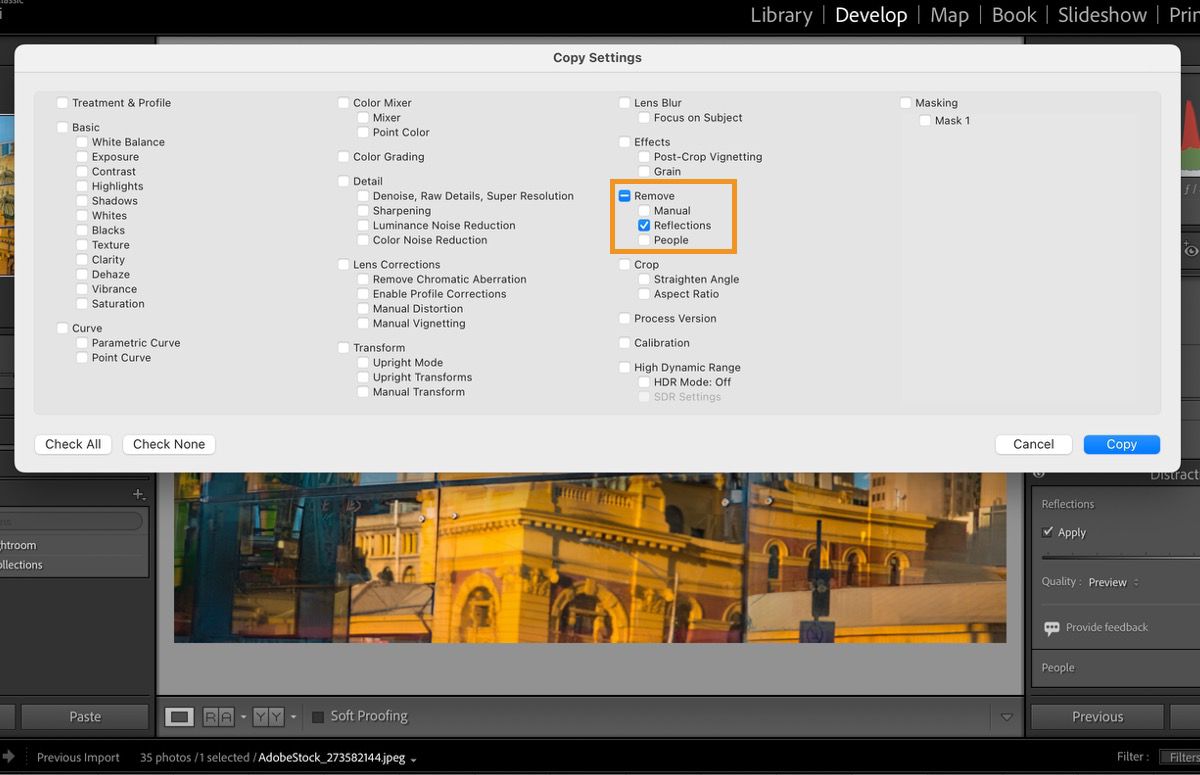Open the Slideshow module
The image size is (1200, 775).
point(1102,15)
